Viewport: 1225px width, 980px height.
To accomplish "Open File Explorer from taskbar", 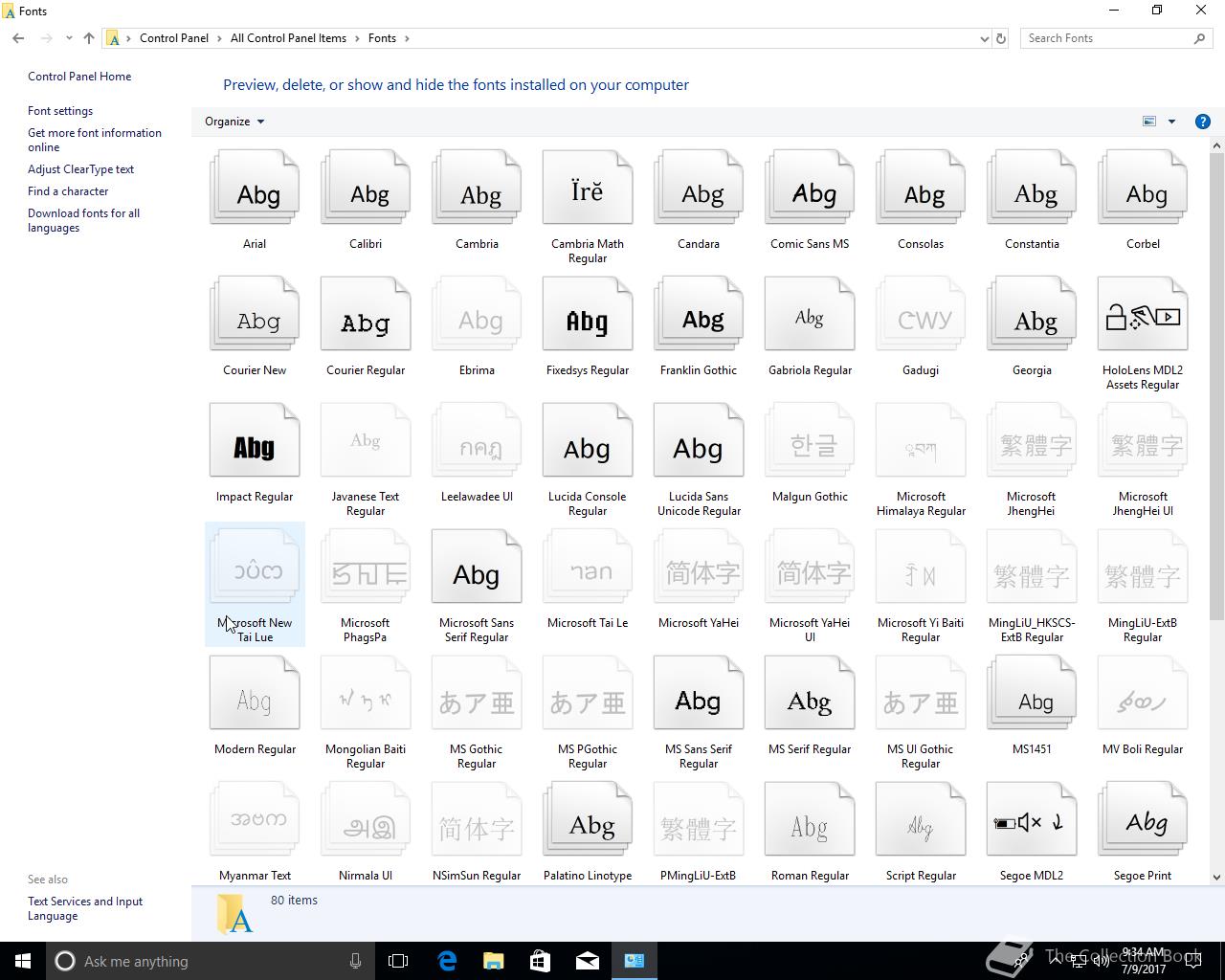I will click(x=494, y=961).
